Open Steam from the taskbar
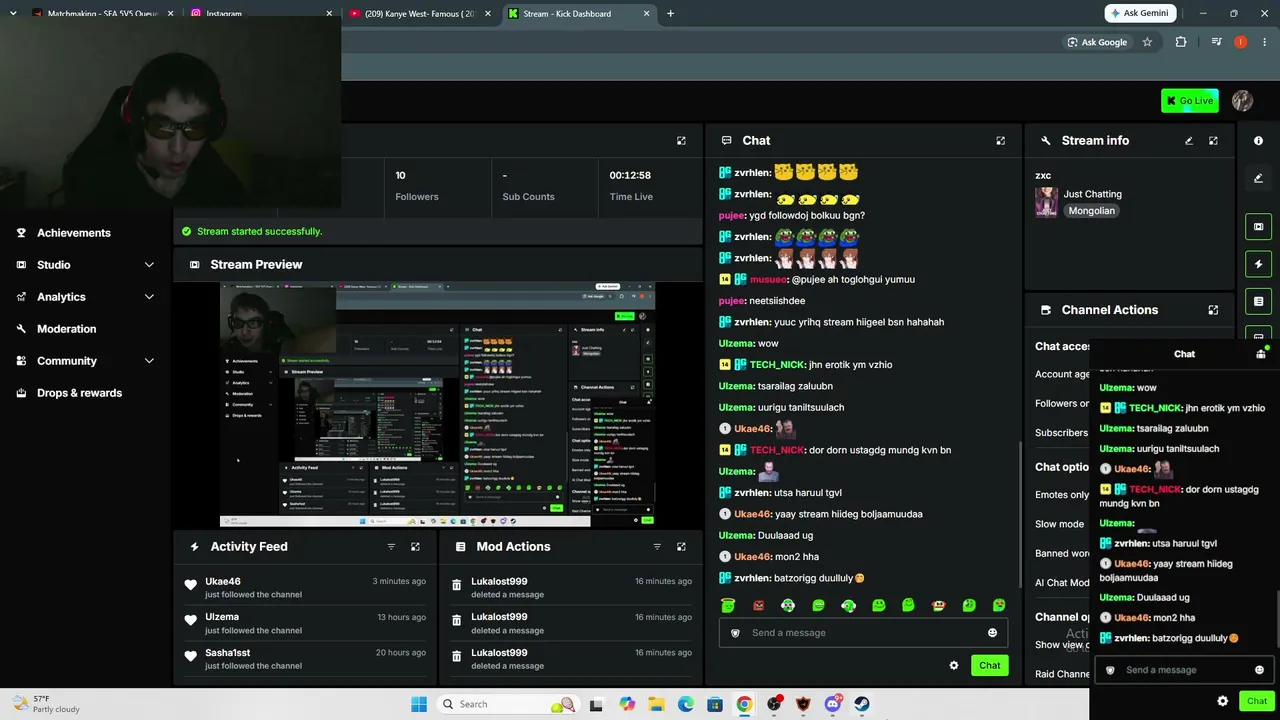The width and height of the screenshot is (1280, 720). pyautogui.click(x=861, y=704)
